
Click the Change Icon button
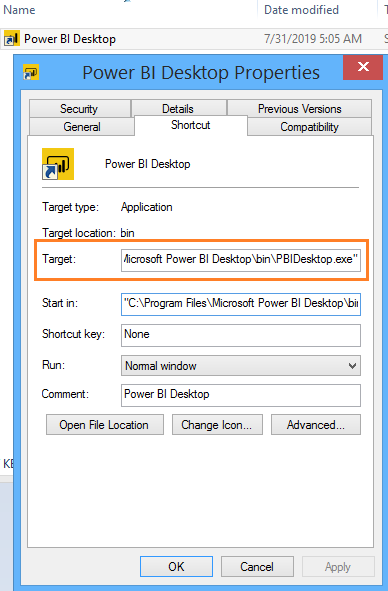(217, 425)
